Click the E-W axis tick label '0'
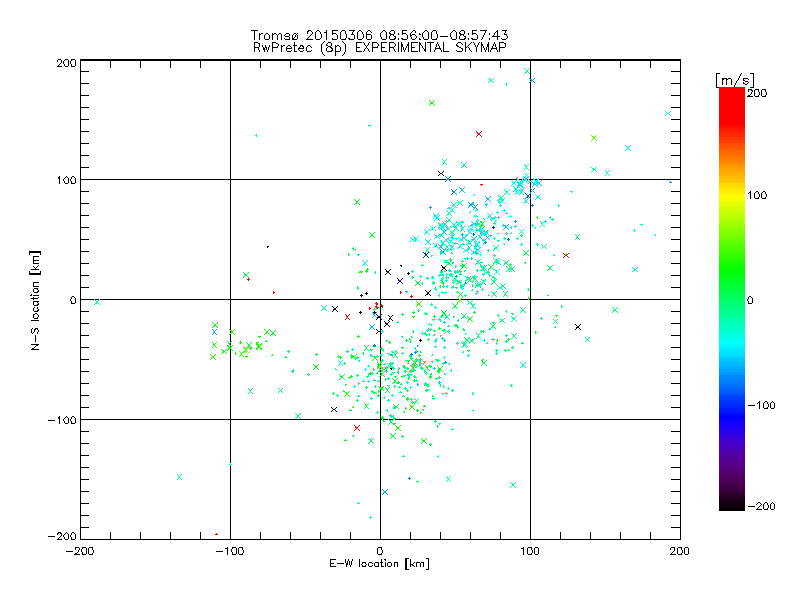 (380, 551)
